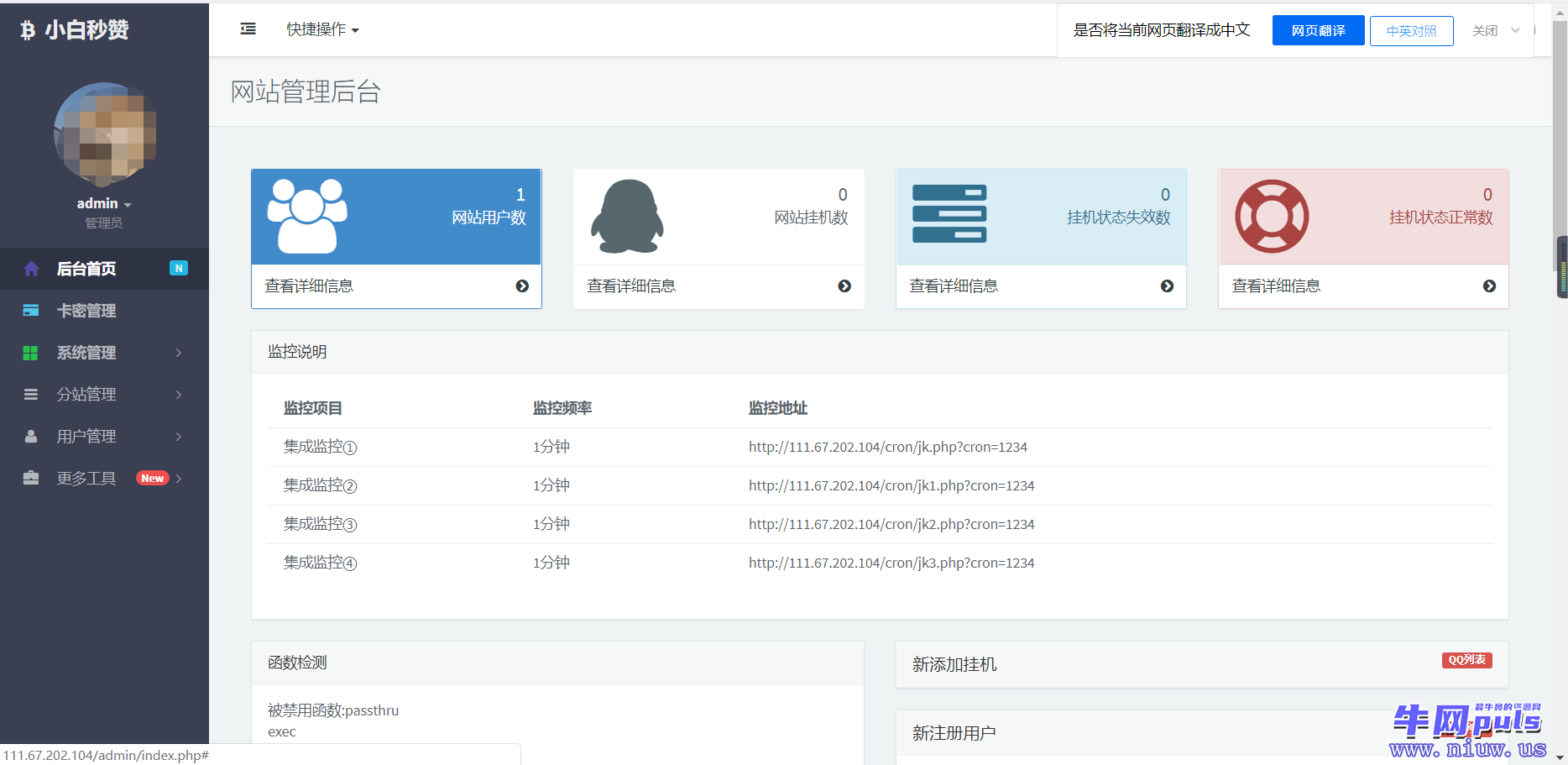Viewport: 1568px width, 765px height.
Task: Expand the 系统管理 chevron arrow
Action: (x=179, y=353)
